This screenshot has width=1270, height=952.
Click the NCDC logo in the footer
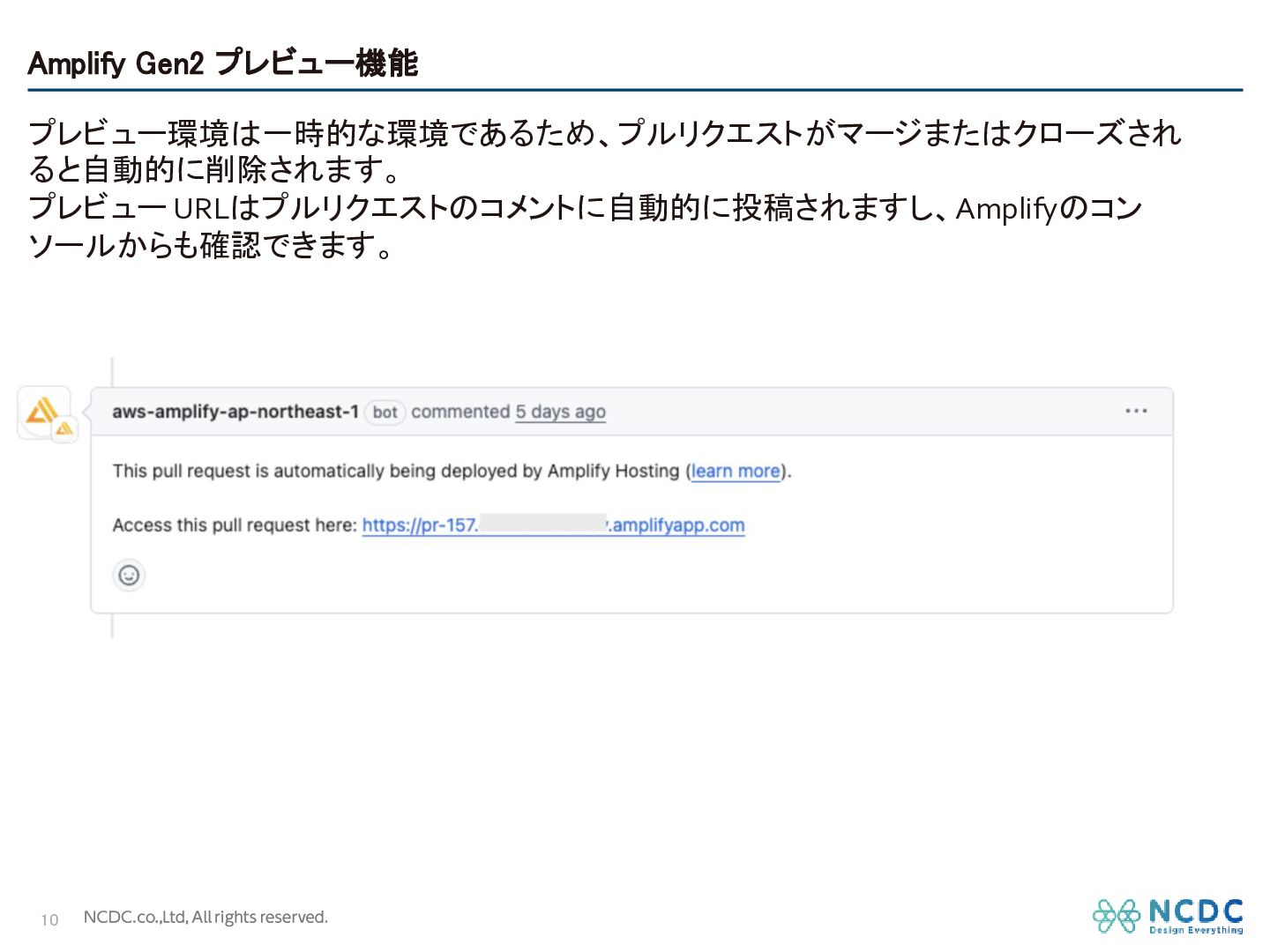pyautogui.click(x=1168, y=916)
